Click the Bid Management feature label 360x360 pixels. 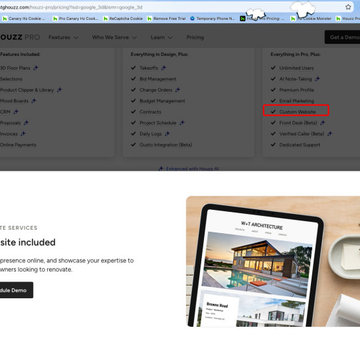pos(158,79)
